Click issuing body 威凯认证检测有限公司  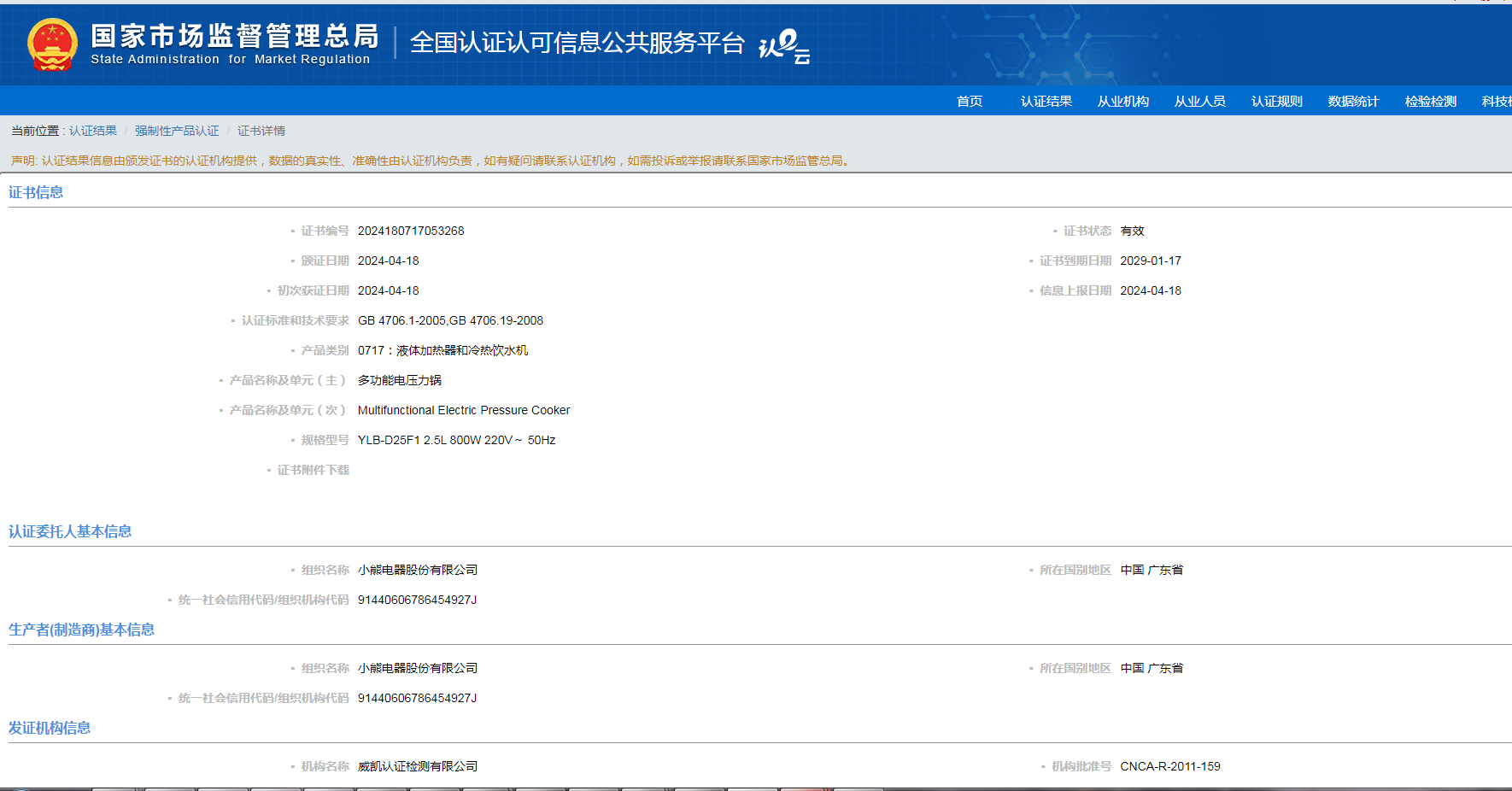click(418, 766)
